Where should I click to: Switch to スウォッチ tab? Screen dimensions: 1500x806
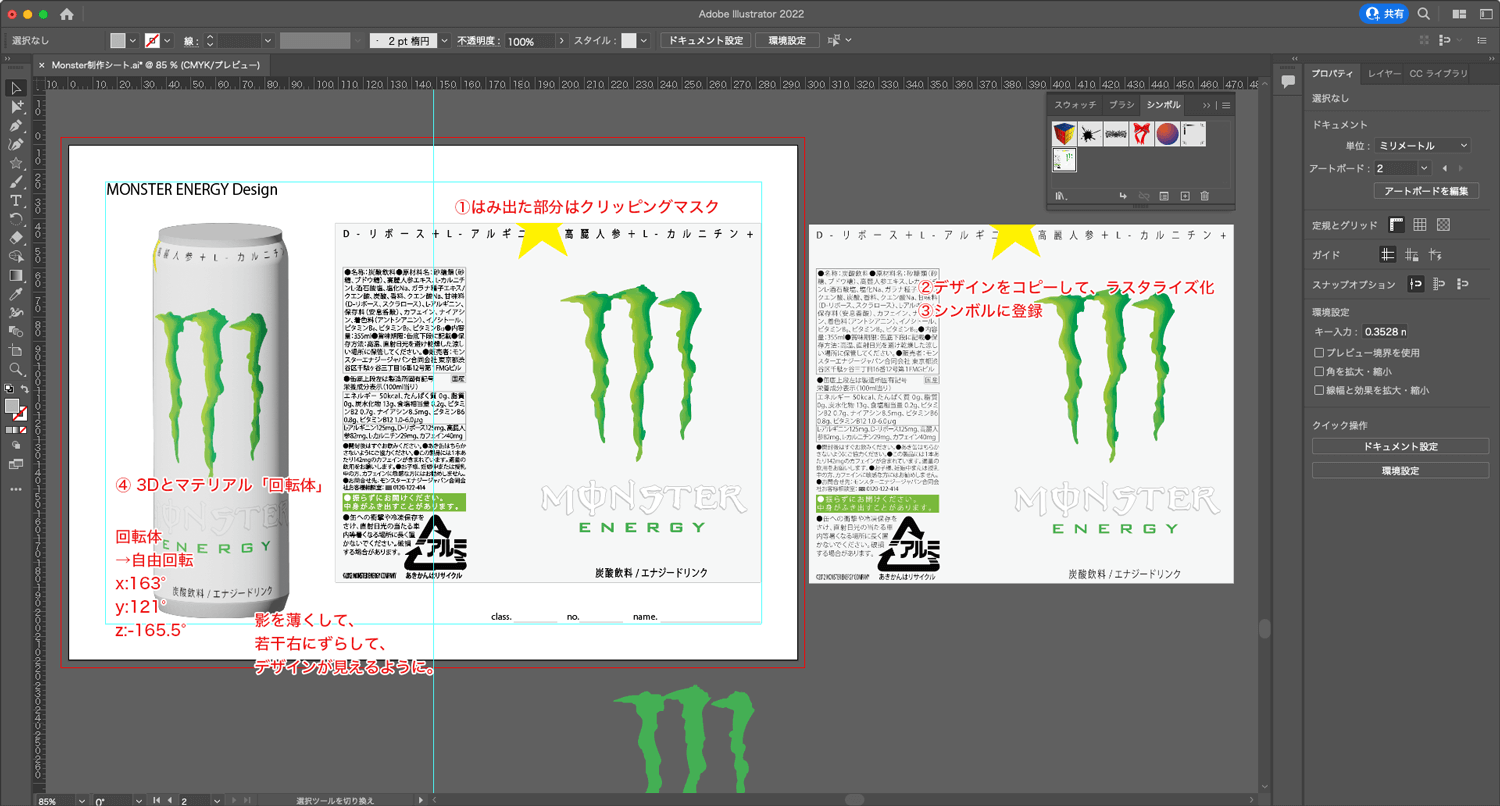click(1076, 105)
